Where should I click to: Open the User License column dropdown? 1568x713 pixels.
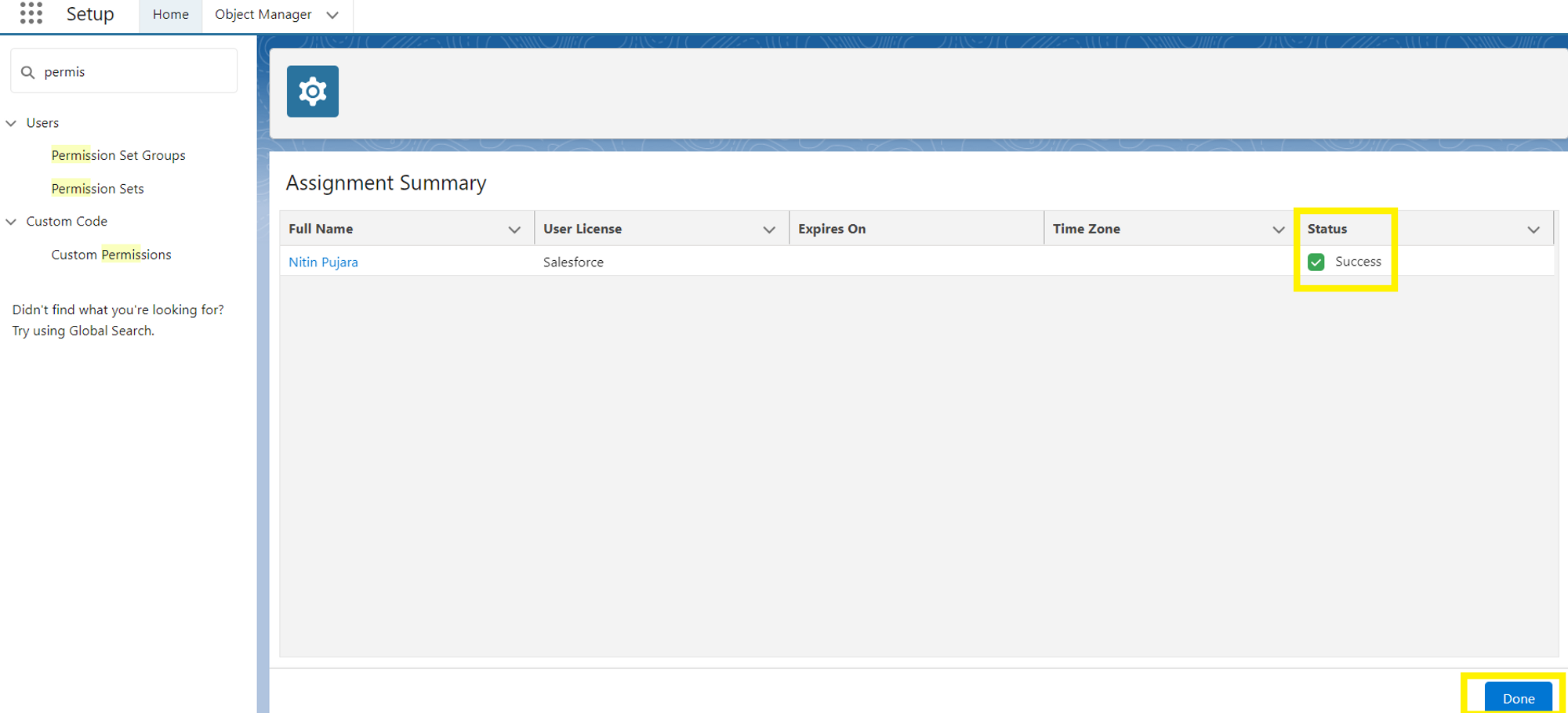pyautogui.click(x=769, y=229)
